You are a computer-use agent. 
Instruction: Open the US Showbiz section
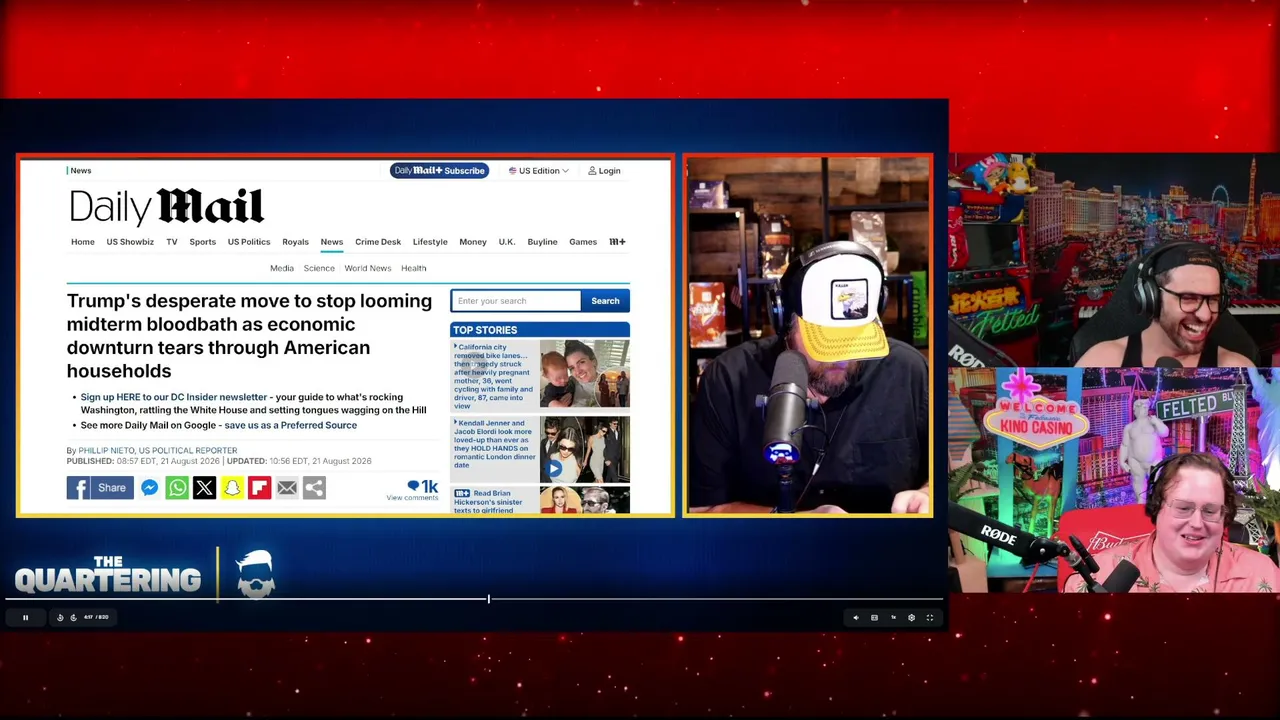click(x=130, y=242)
